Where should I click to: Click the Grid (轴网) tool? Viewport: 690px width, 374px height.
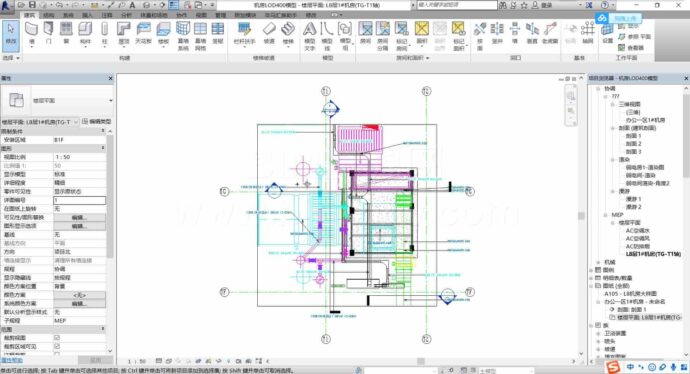(587, 33)
